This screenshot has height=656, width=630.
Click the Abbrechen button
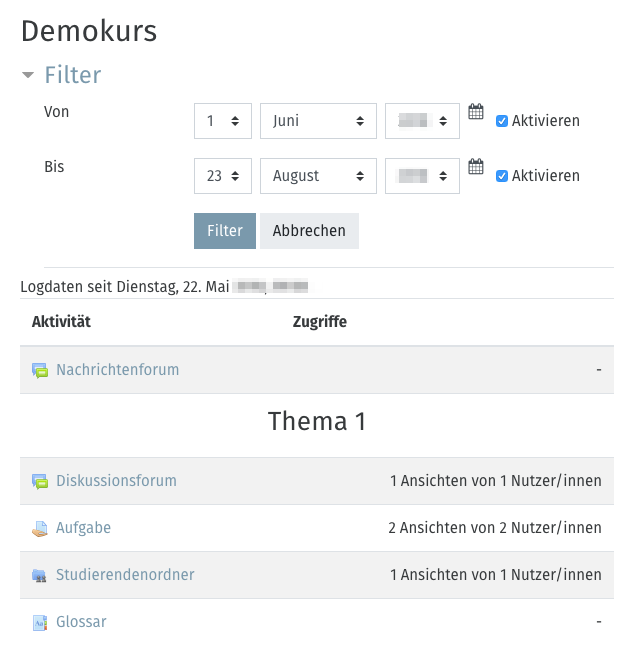(x=310, y=231)
